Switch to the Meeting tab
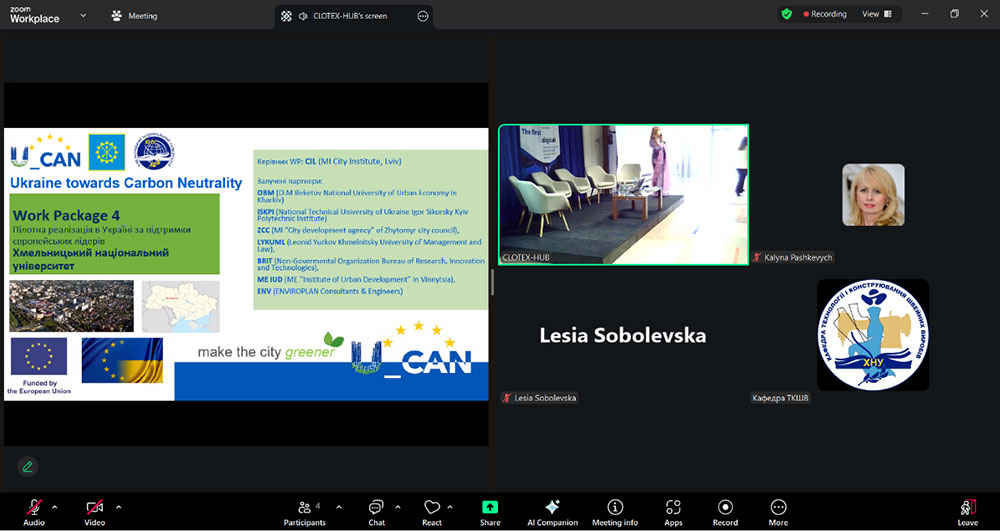The image size is (1000, 531). click(x=134, y=16)
